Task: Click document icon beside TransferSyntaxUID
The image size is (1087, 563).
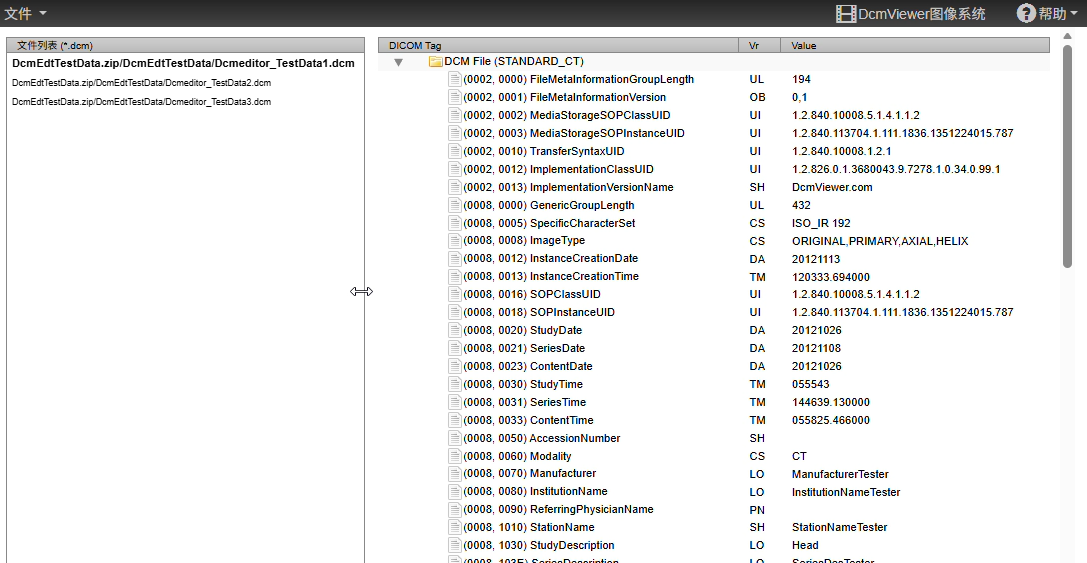Action: point(455,152)
